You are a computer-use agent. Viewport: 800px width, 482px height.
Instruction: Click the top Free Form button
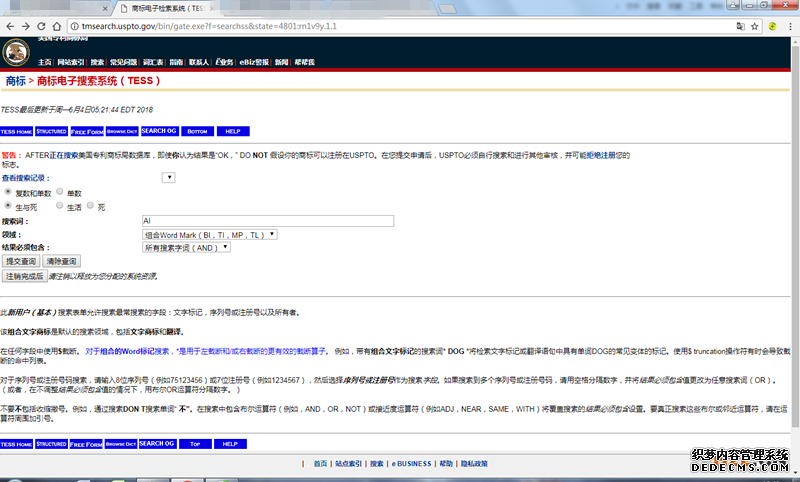(87, 132)
